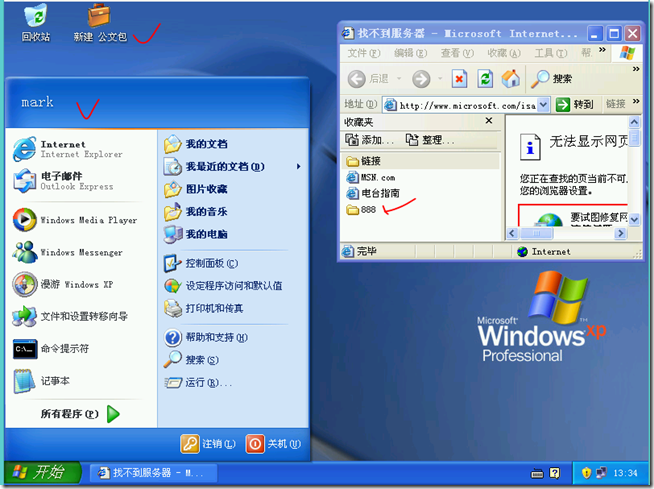Select the IE taskbar button

(x=153, y=473)
